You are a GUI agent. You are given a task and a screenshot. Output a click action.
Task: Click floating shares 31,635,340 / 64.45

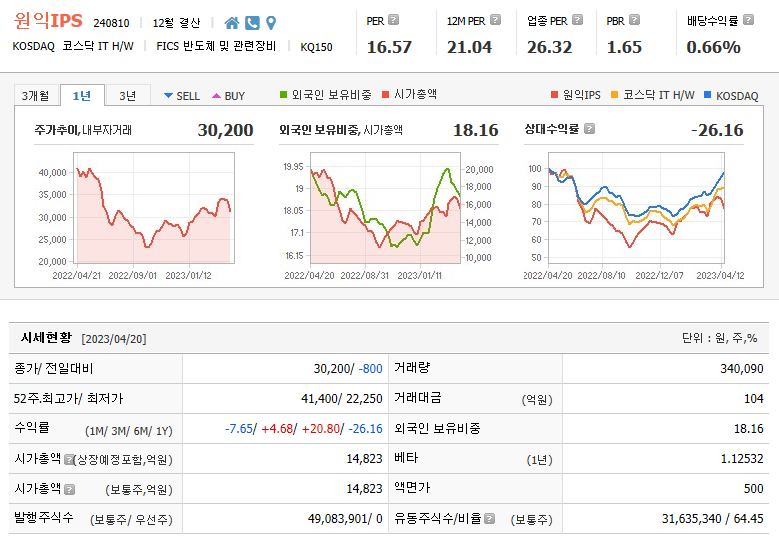point(712,519)
